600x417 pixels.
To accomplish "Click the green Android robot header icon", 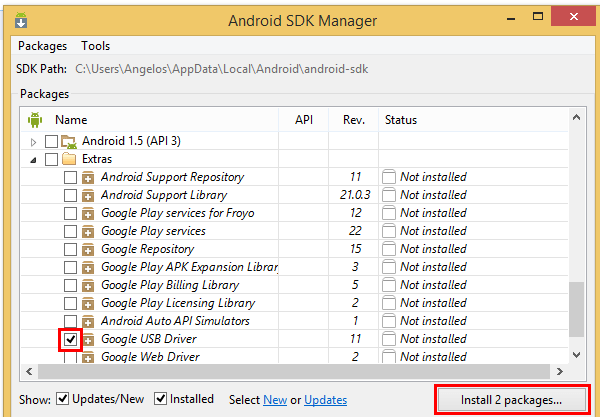I will [x=34, y=120].
